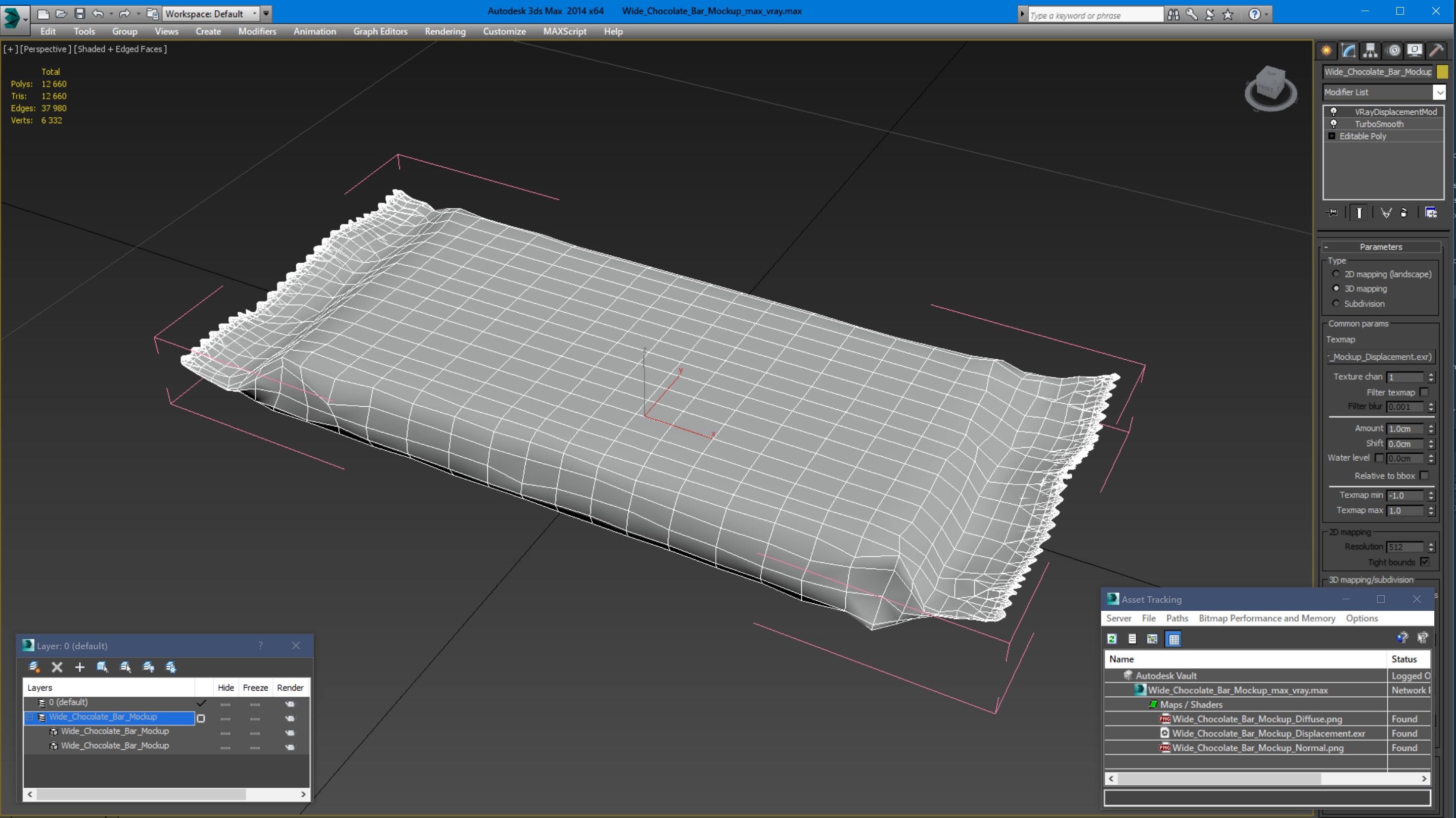Click Refresh icon in Asset Tracking
The image size is (1456, 818).
click(1112, 639)
